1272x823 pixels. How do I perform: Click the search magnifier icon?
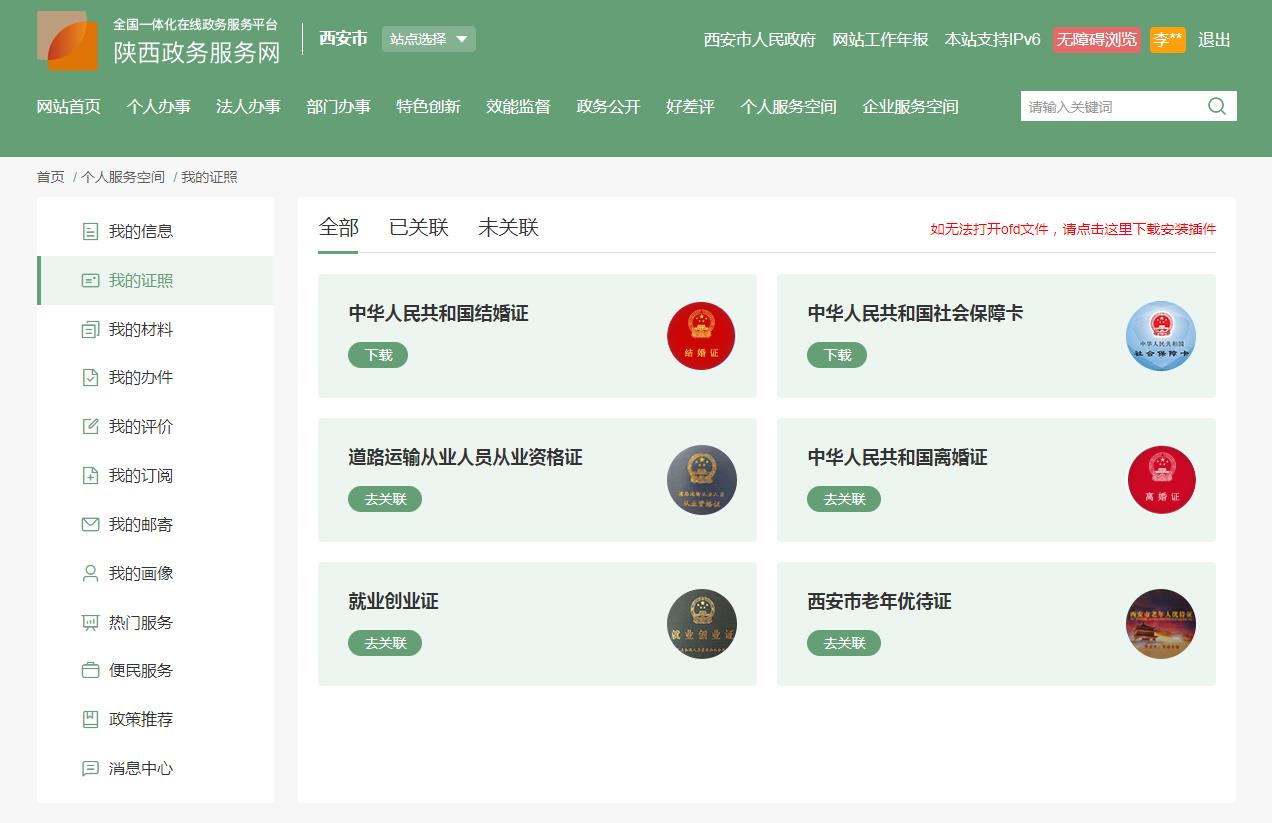point(1217,106)
